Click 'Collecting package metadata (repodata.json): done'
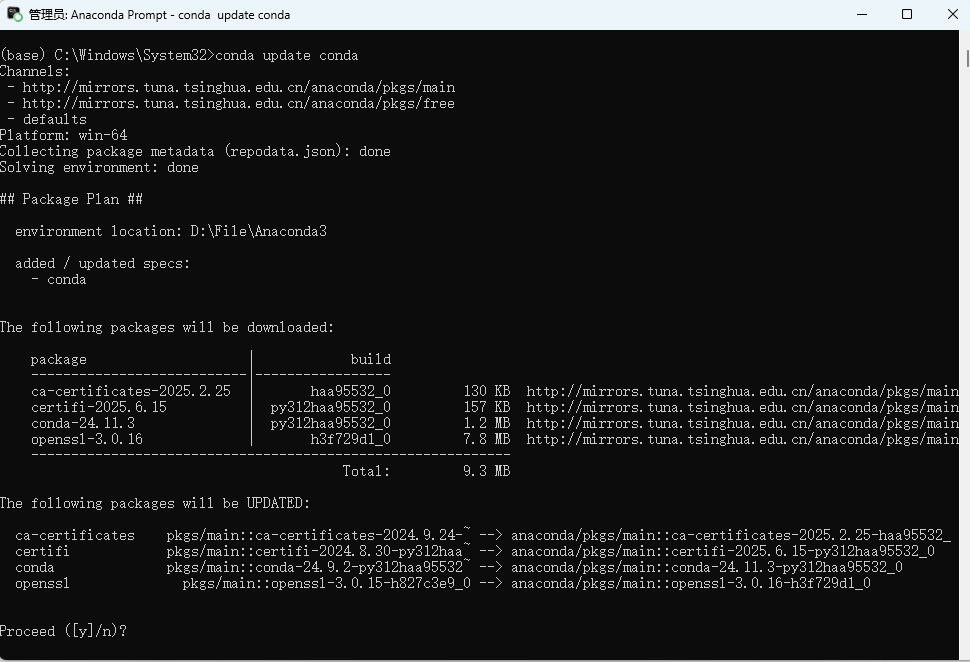Viewport: 970px width, 662px height. pos(195,152)
